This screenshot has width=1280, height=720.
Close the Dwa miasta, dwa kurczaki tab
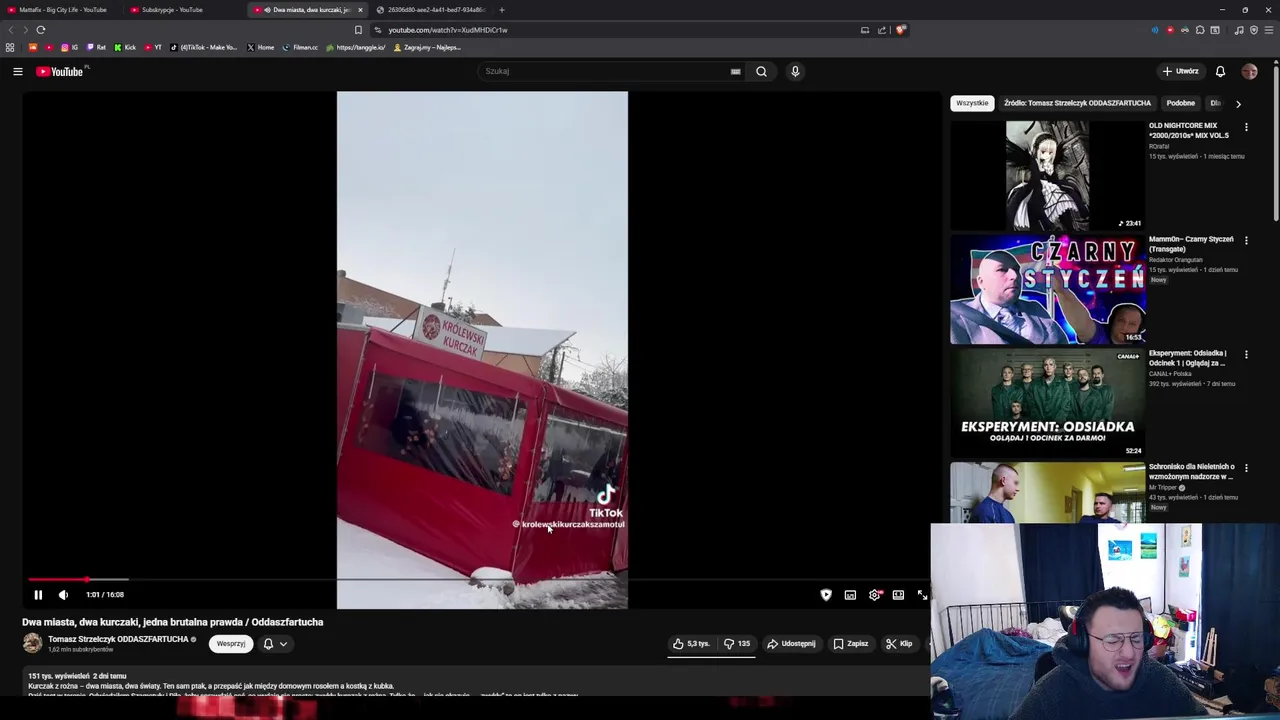[360, 10]
